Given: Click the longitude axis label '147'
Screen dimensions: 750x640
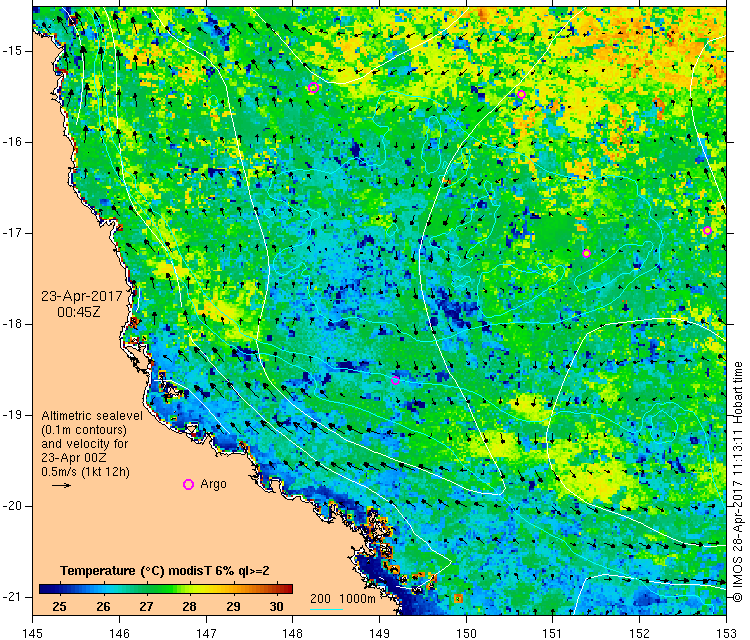Looking at the screenshot, I should pyautogui.click(x=206, y=633).
